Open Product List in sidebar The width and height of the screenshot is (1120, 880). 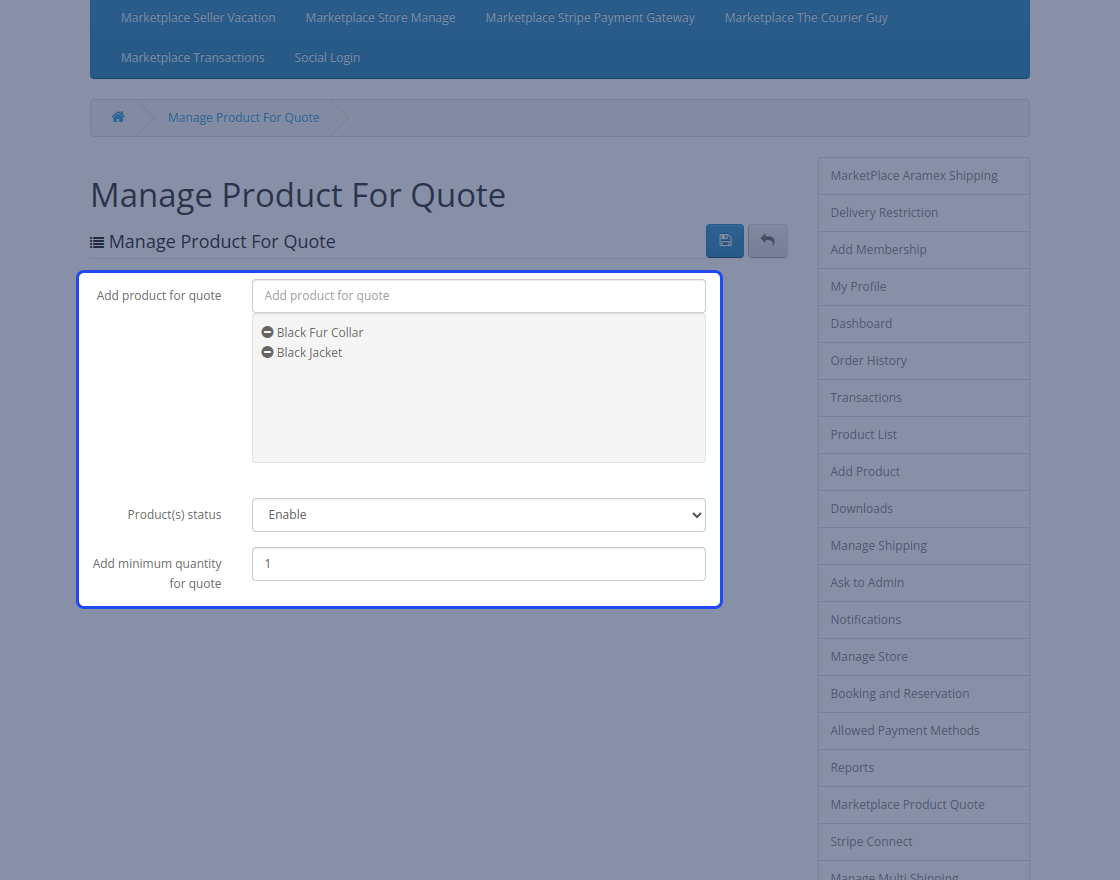point(924,435)
